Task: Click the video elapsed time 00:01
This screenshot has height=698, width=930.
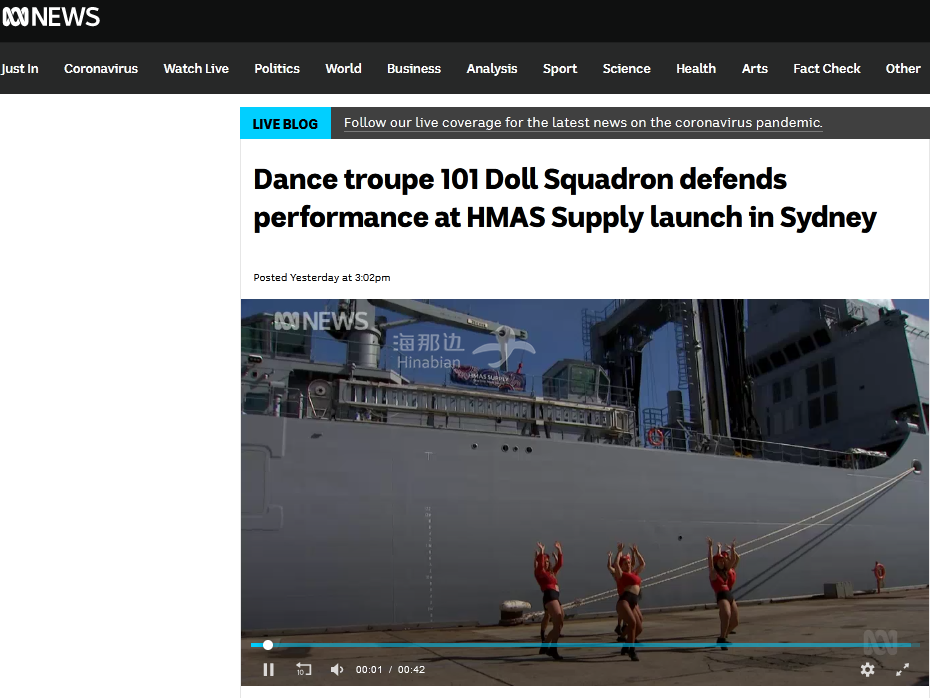Action: tap(369, 670)
